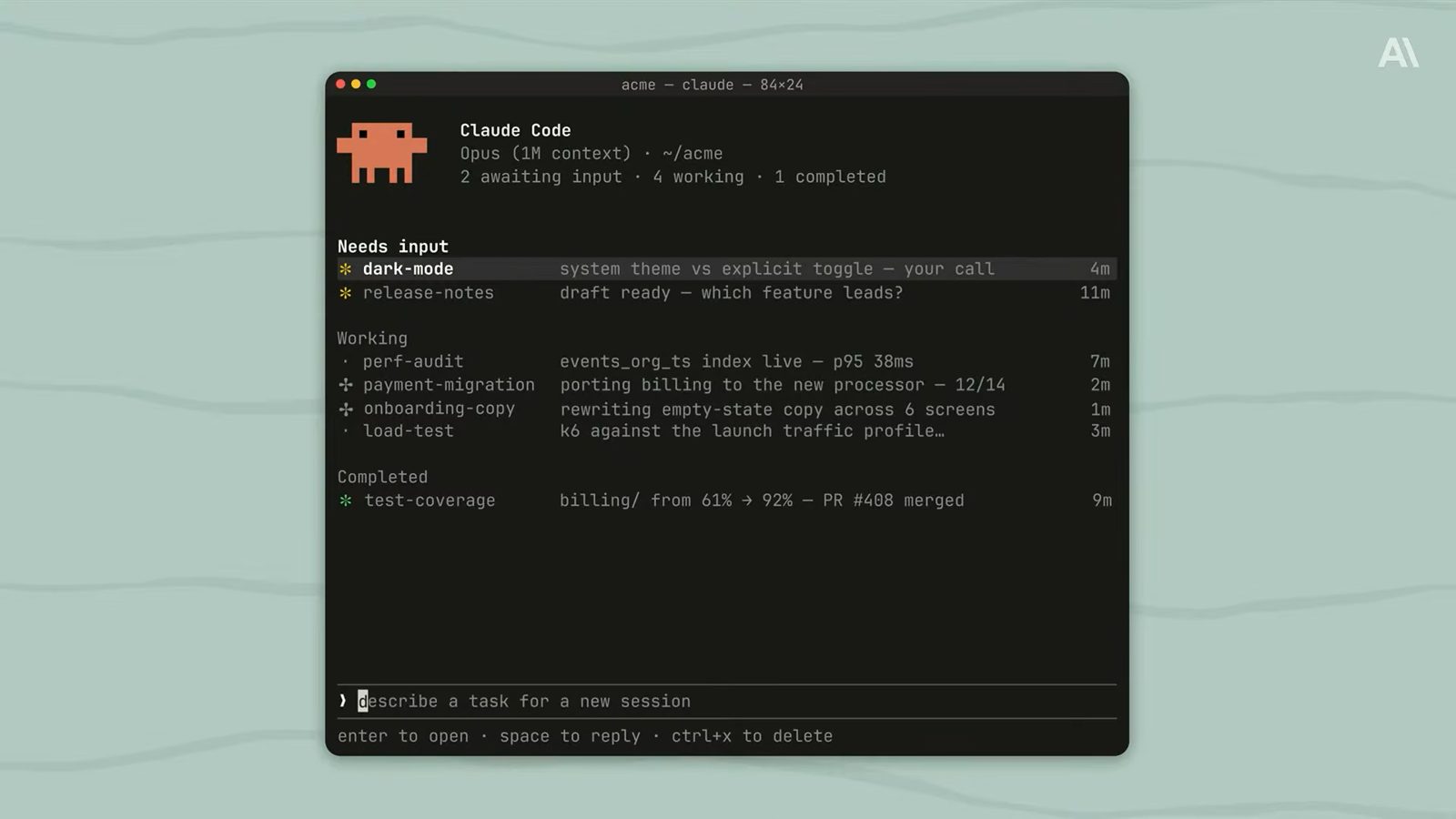The image size is (1456, 819).
Task: Open the payment-migration session
Action: click(x=727, y=385)
